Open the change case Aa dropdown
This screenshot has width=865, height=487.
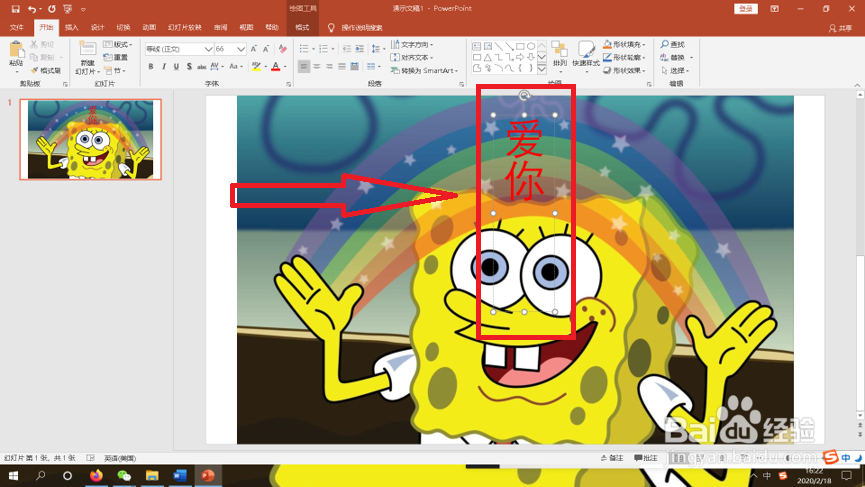pyautogui.click(x=234, y=67)
